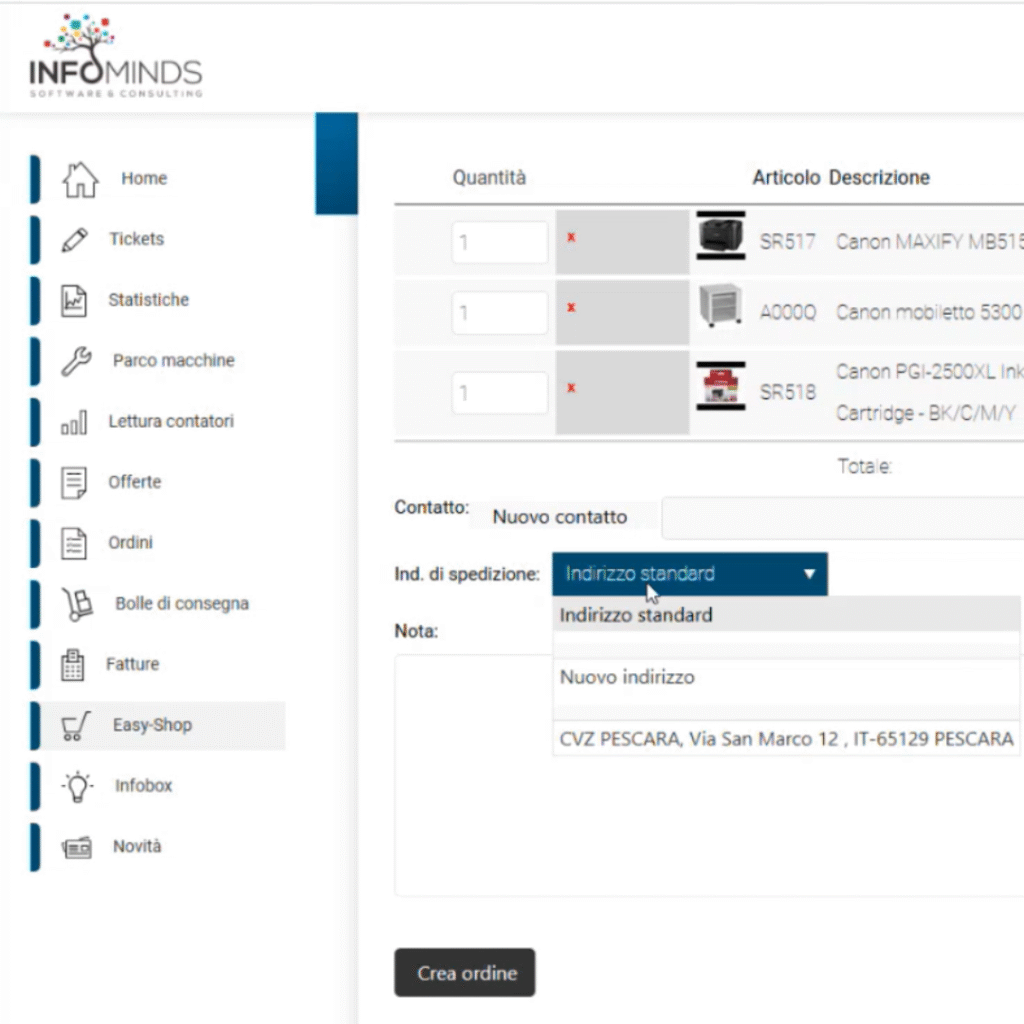Click the Descrizione column header
This screenshot has width=1024, height=1024.
[880, 178]
